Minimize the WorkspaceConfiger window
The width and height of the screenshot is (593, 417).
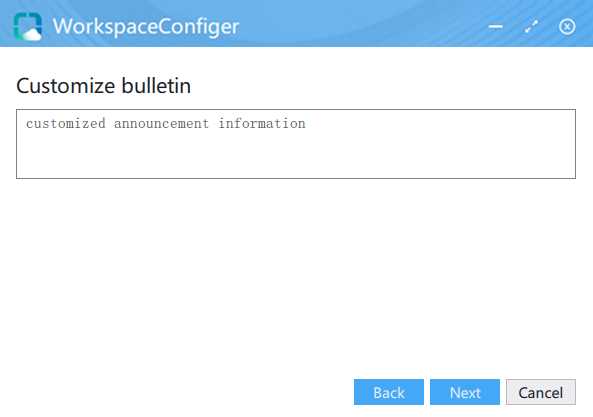(x=495, y=26)
